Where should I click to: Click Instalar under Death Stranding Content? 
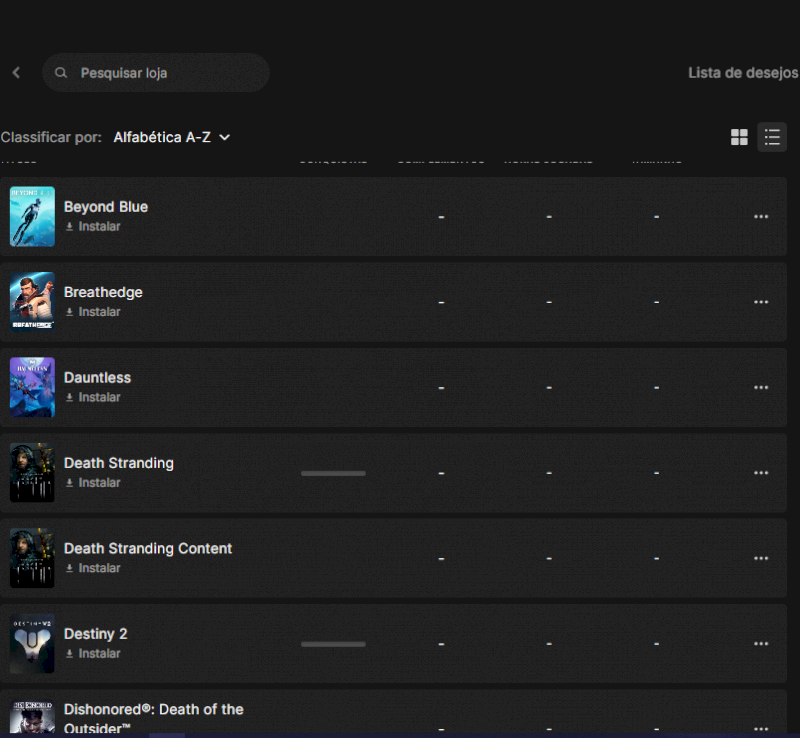pos(93,568)
